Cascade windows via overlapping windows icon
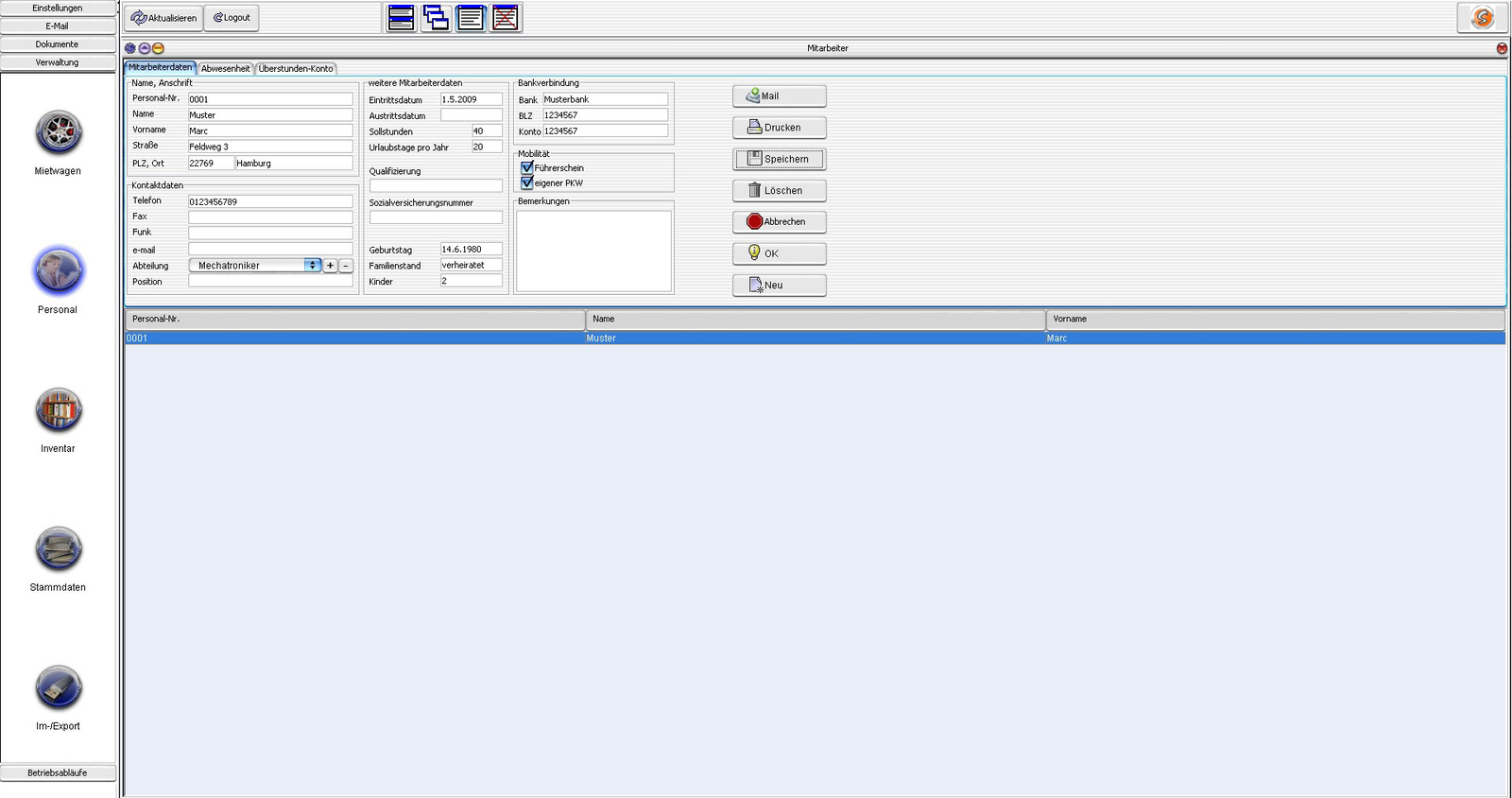The image size is (1512, 798). coord(436,18)
